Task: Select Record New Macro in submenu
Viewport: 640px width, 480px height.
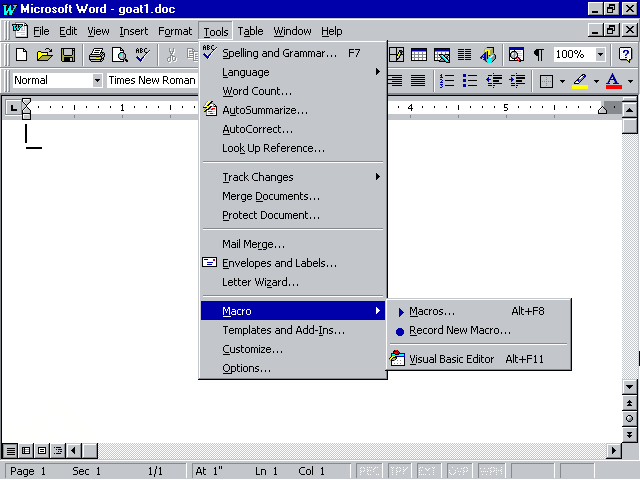Action: [478, 330]
